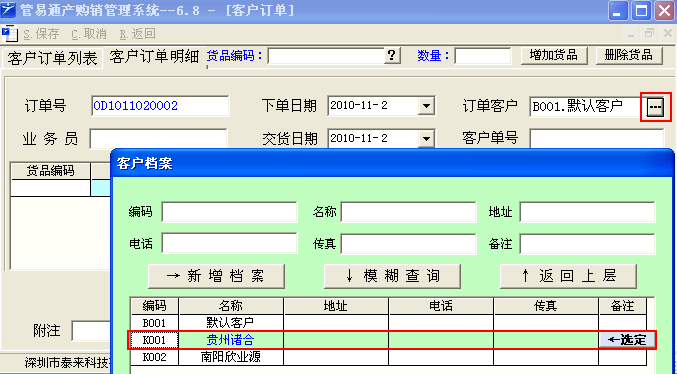677x374 pixels.
Task: Click ←选定 button on K001 row
Action: pyautogui.click(x=627, y=340)
